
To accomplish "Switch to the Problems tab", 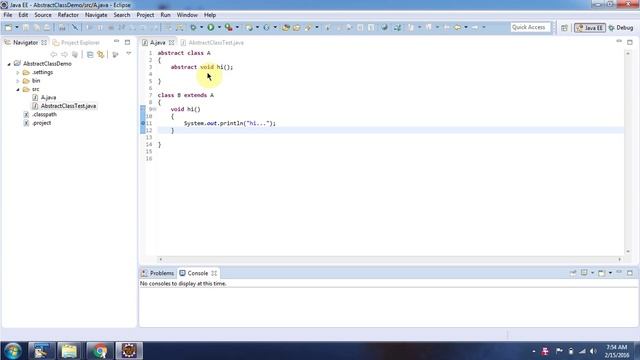I will [x=158, y=273].
